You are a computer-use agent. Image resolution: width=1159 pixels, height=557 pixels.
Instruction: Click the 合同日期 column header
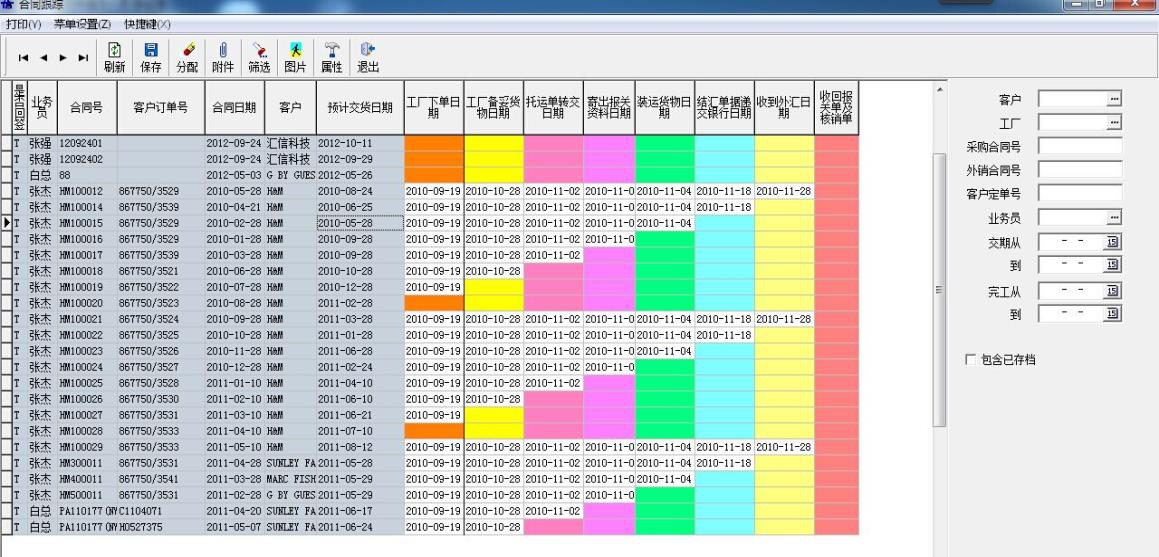[235, 108]
